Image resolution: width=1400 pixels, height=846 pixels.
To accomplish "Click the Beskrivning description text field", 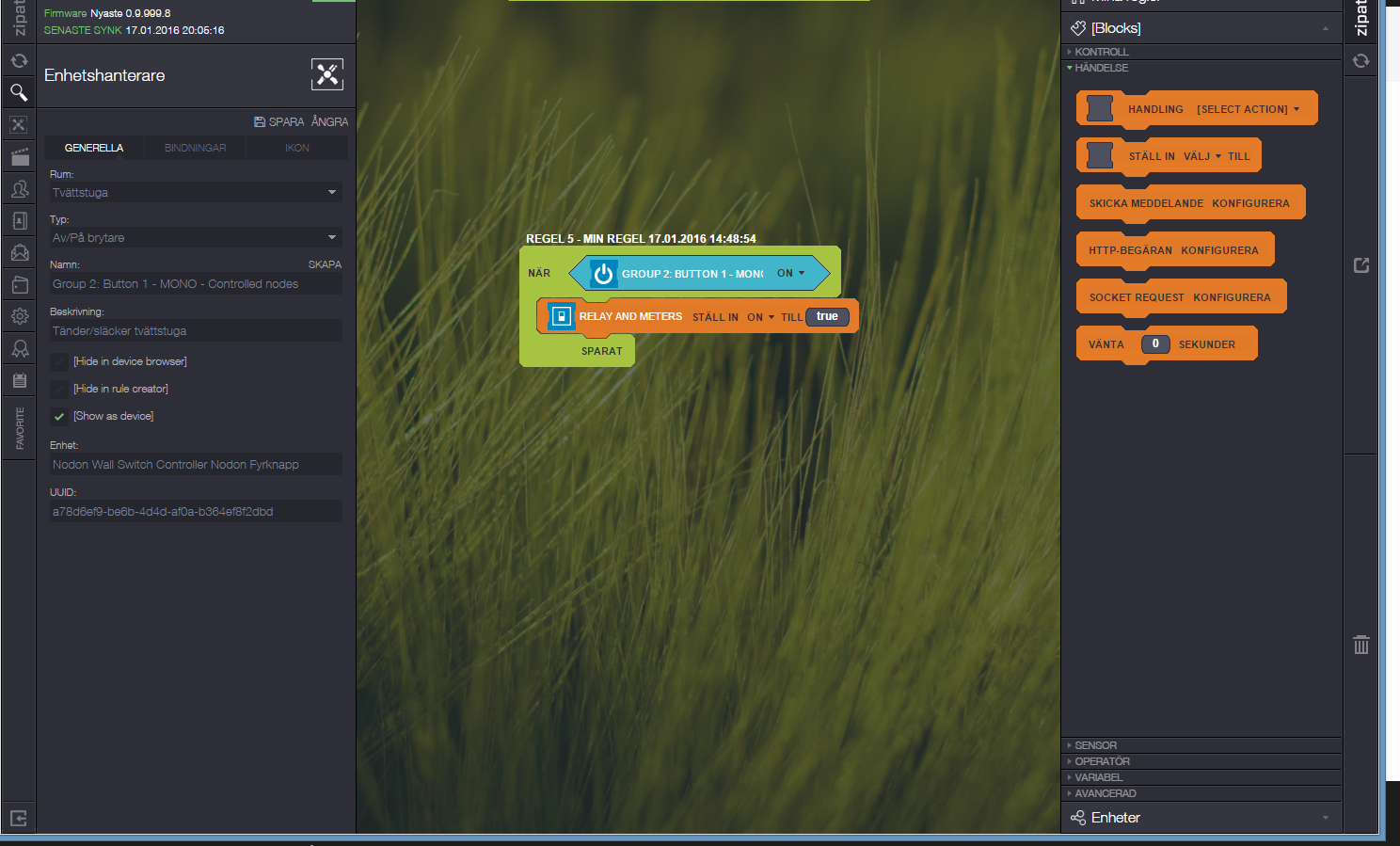I will tap(196, 331).
